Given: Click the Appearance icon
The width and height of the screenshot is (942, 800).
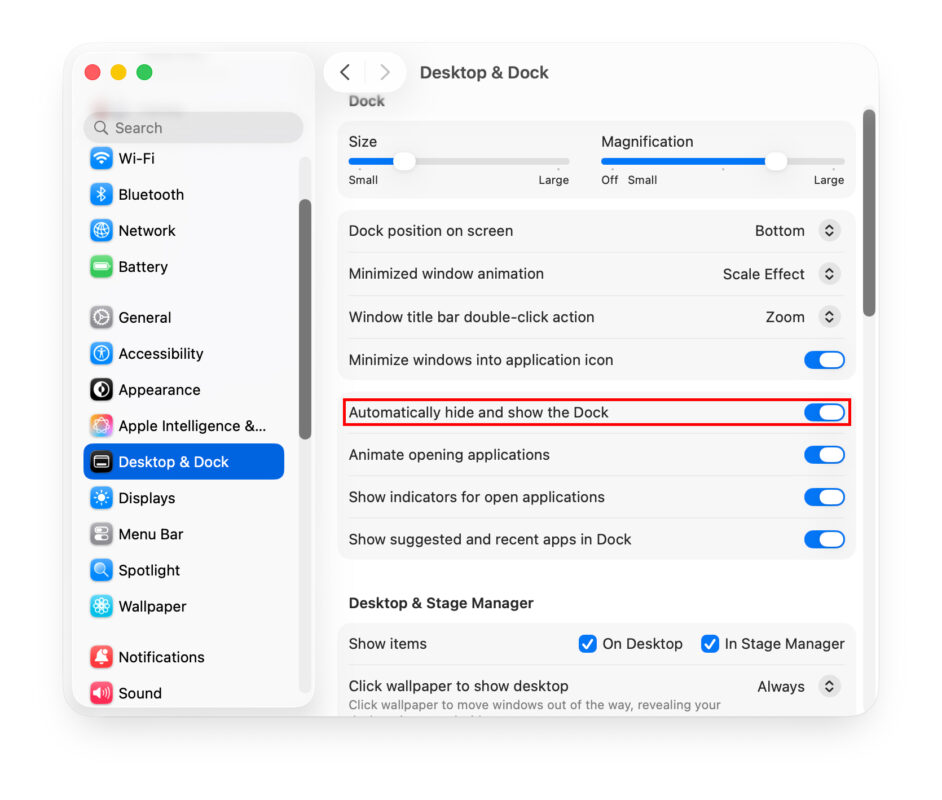Looking at the screenshot, I should coord(101,390).
